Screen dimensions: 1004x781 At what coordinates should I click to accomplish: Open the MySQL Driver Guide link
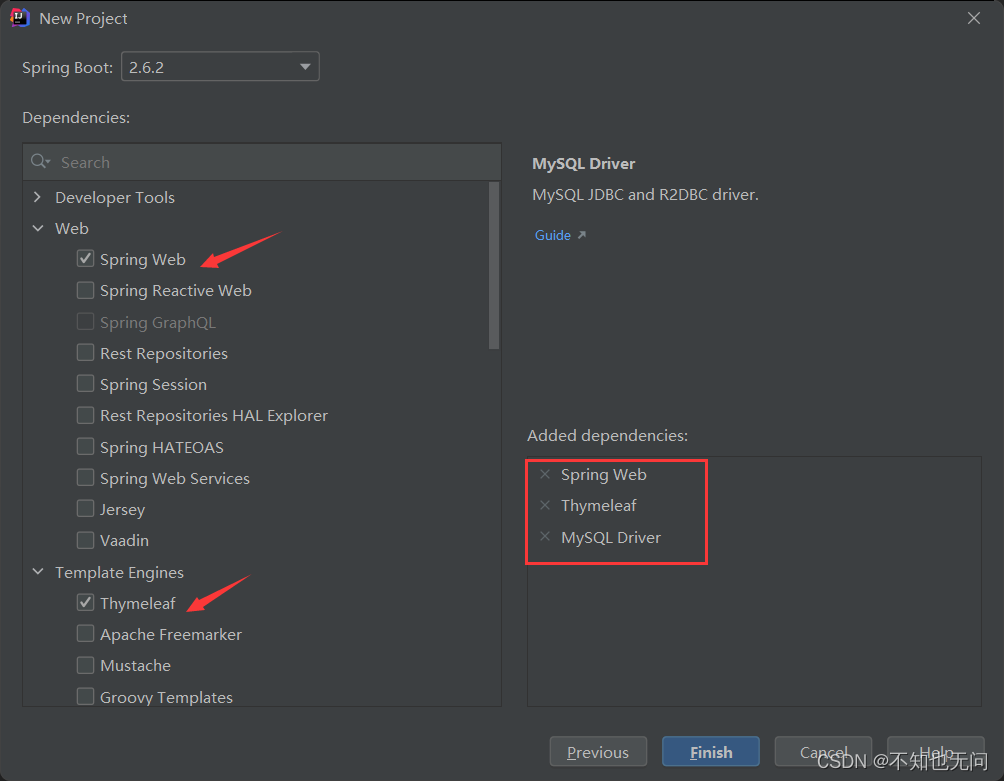pos(553,236)
